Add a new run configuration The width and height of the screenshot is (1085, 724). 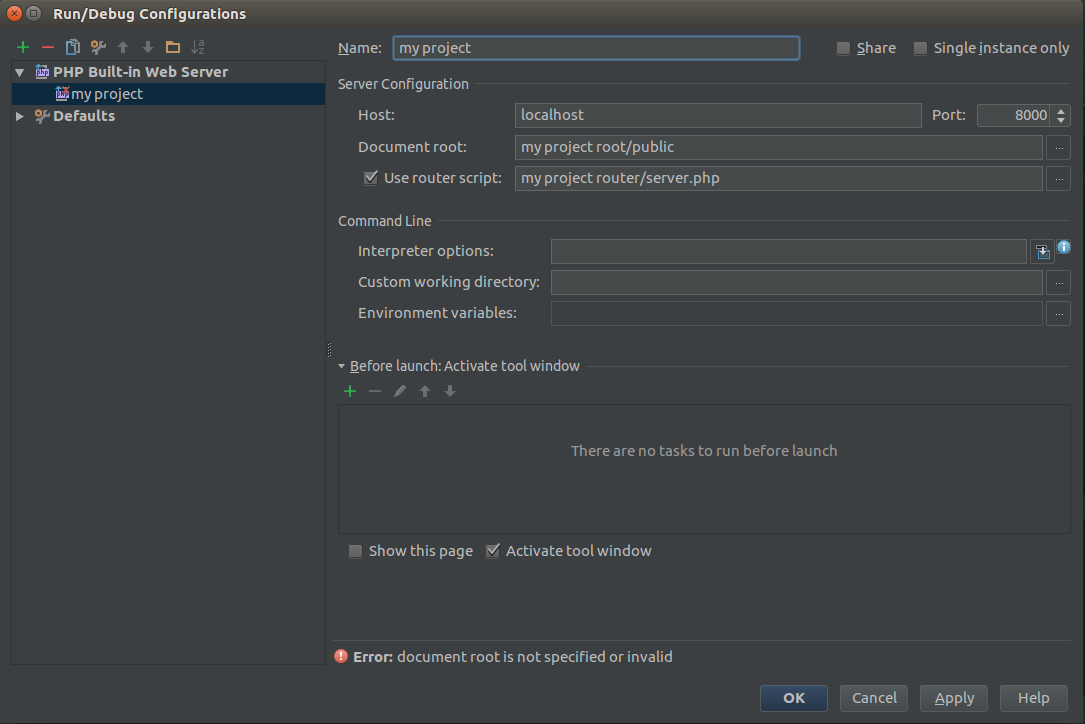[x=23, y=47]
